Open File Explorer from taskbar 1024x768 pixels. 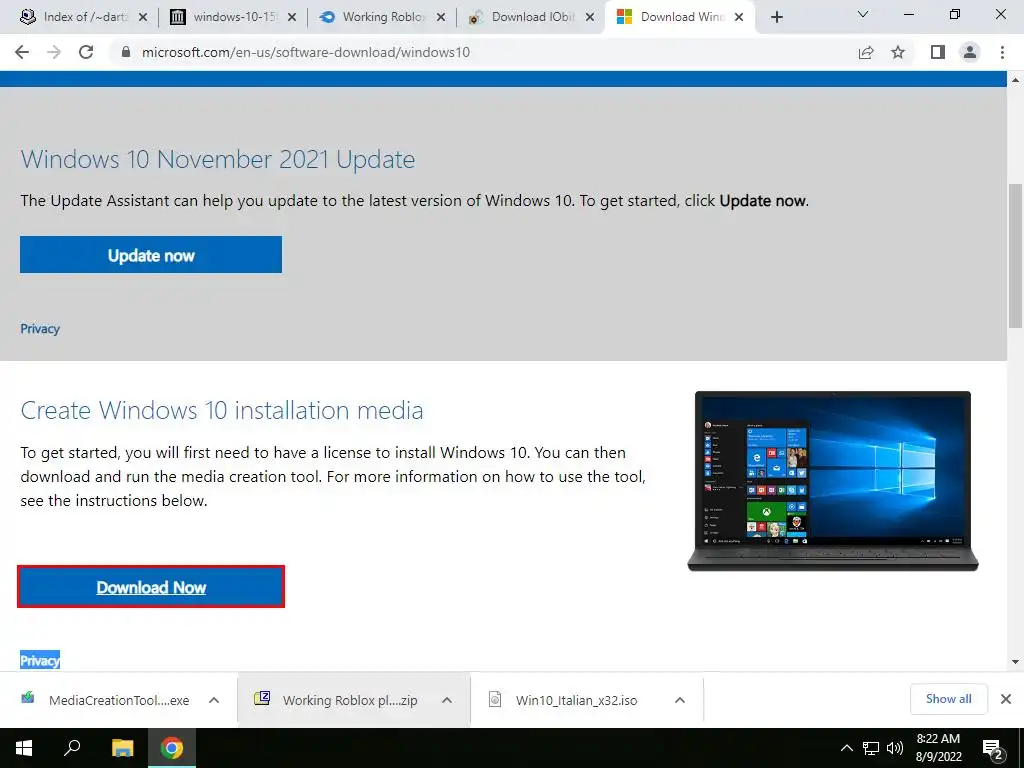[x=122, y=748]
